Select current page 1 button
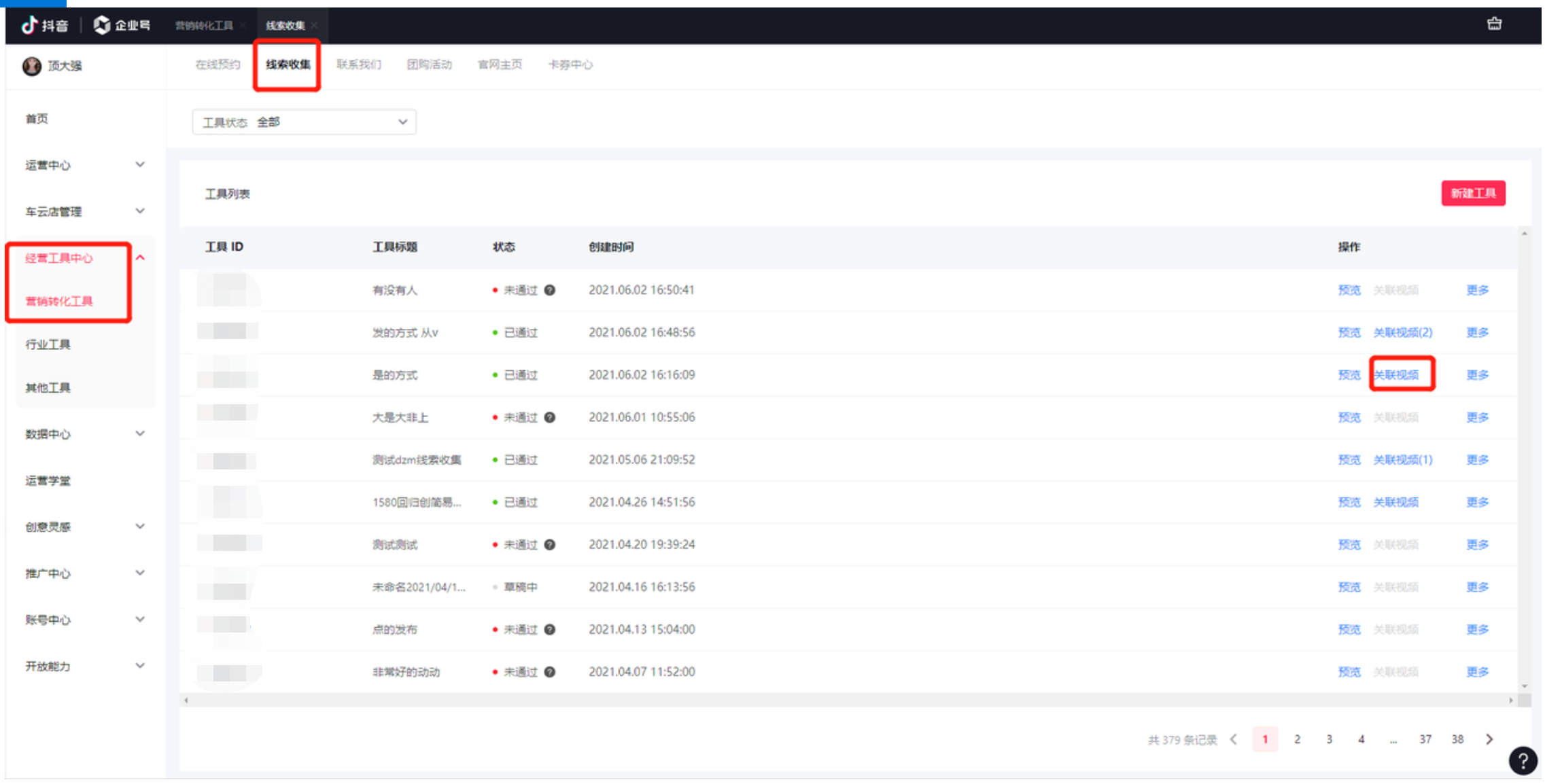Viewport: 1545px width, 784px height. pyautogui.click(x=1265, y=739)
